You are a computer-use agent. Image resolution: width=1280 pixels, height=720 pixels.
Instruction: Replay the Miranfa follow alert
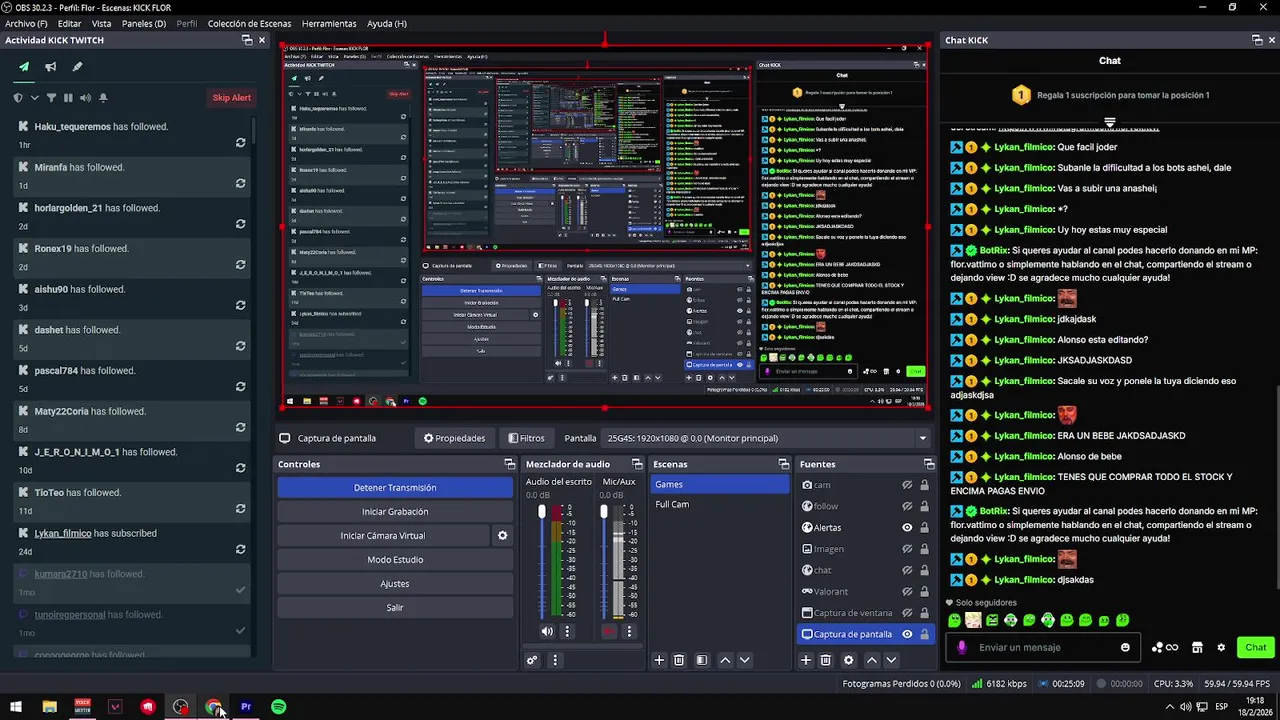tap(240, 184)
